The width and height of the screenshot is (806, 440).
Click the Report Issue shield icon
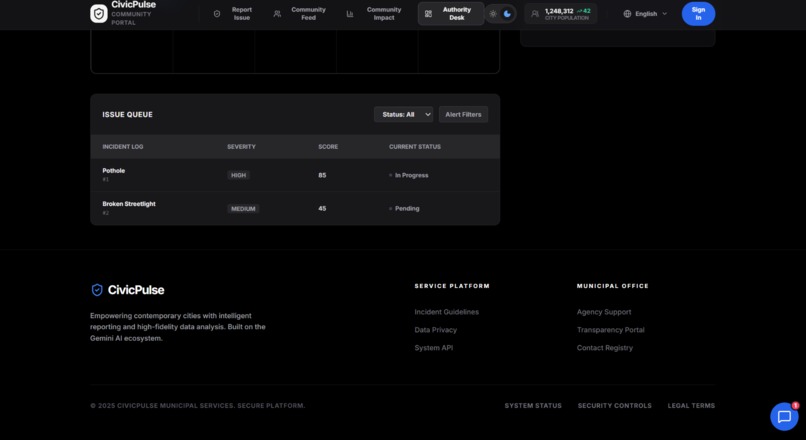217,14
